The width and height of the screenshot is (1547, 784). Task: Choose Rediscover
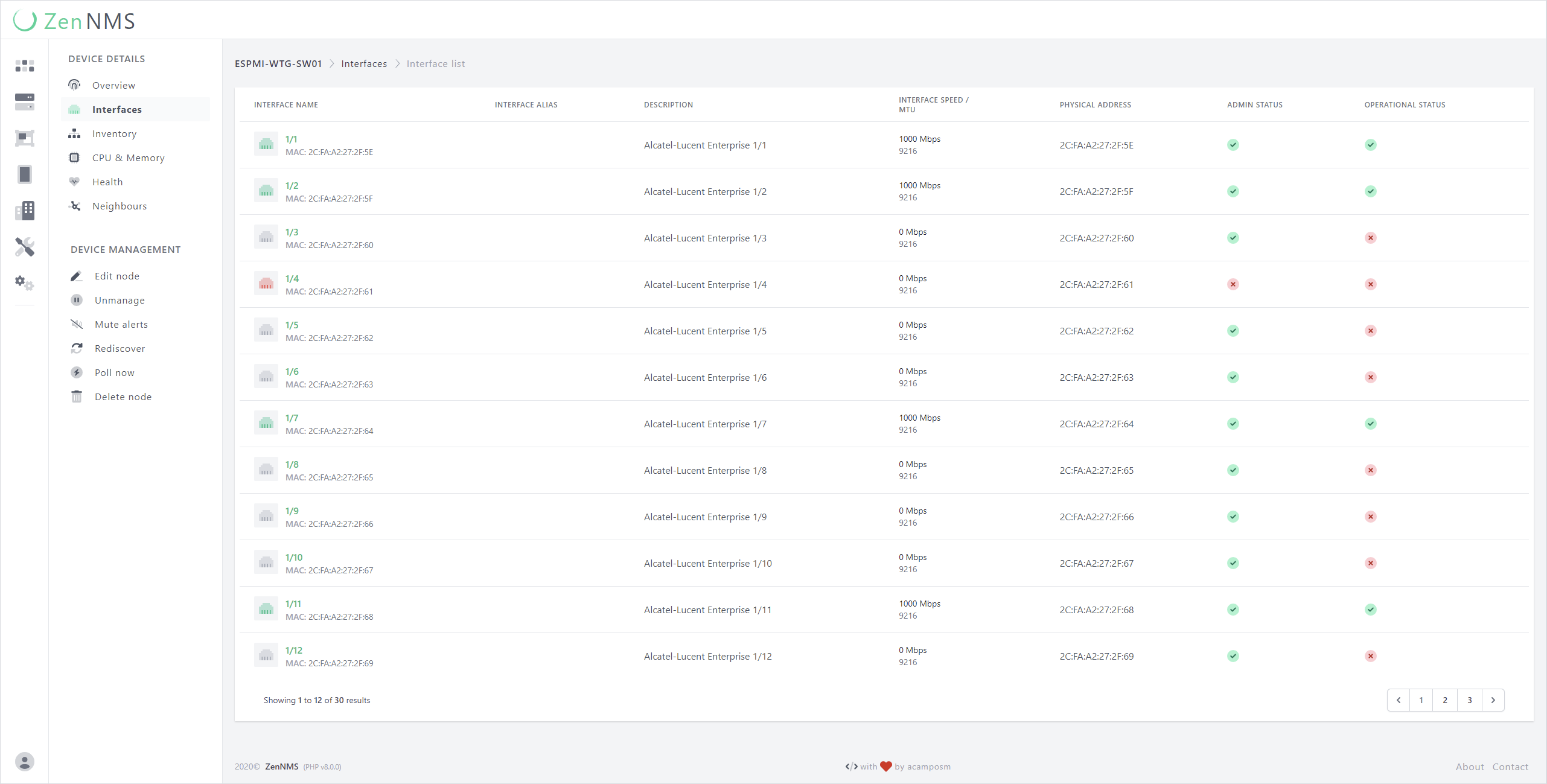point(120,349)
